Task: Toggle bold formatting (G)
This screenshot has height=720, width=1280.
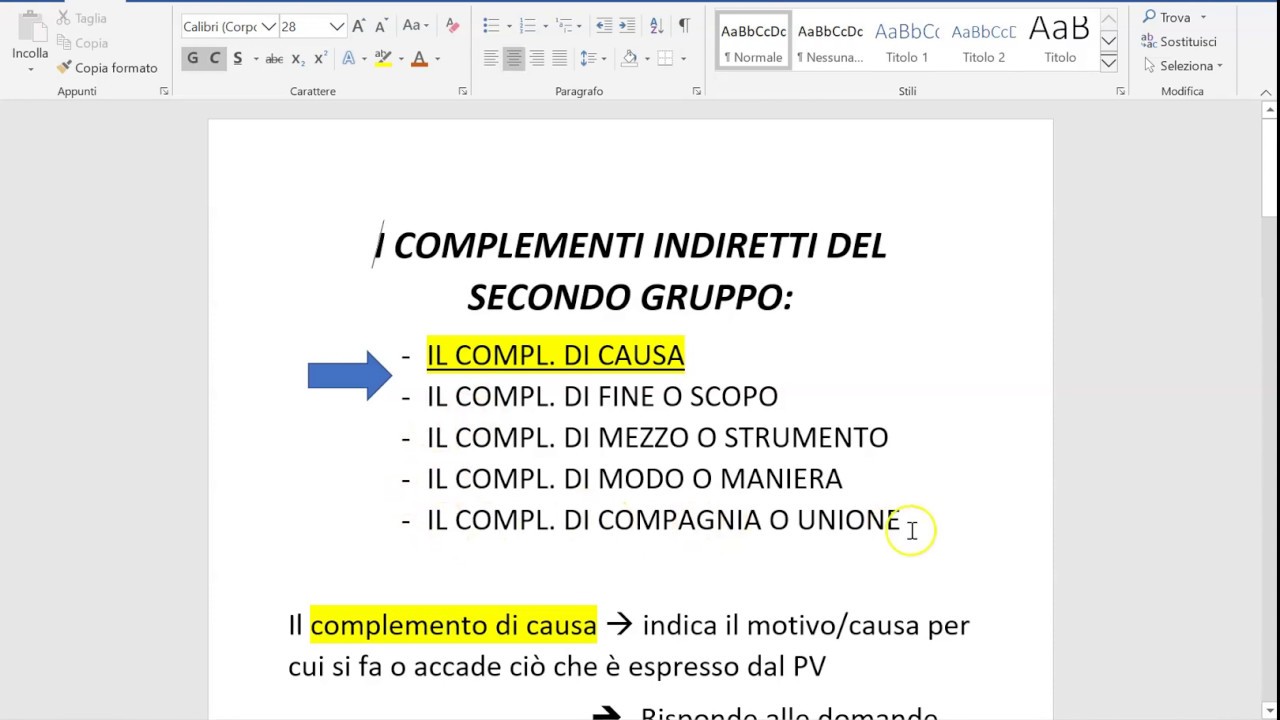Action: point(192,59)
